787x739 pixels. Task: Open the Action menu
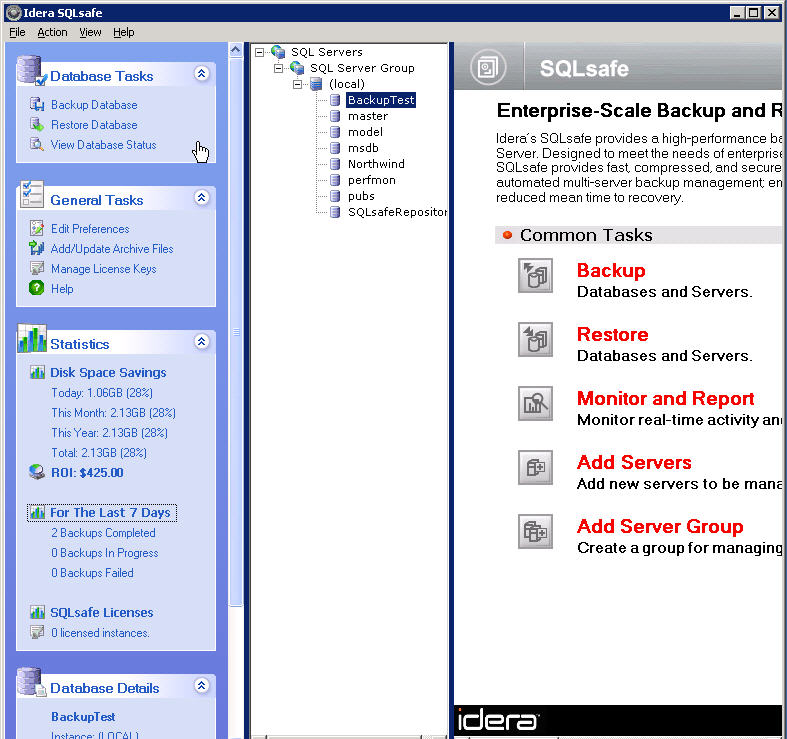click(52, 32)
